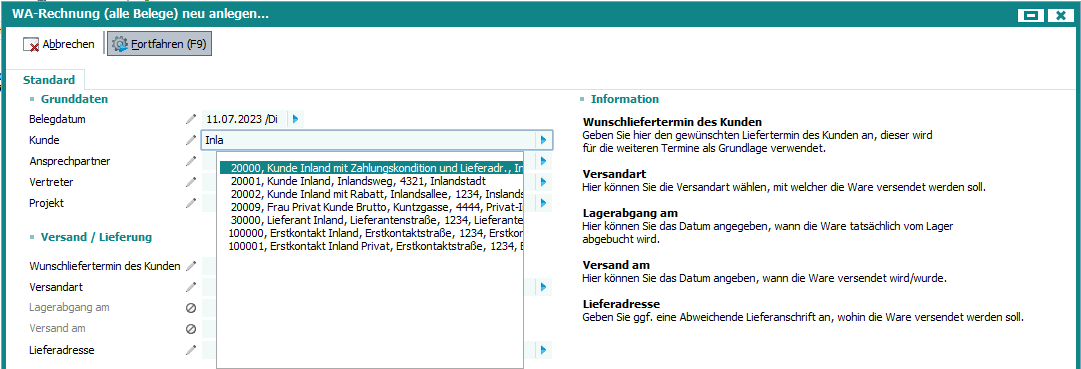Screen dimensions: 1081x369
Task: Select entry 20002 Kunde Inland mit Rabatt
Action: [x=371, y=194]
